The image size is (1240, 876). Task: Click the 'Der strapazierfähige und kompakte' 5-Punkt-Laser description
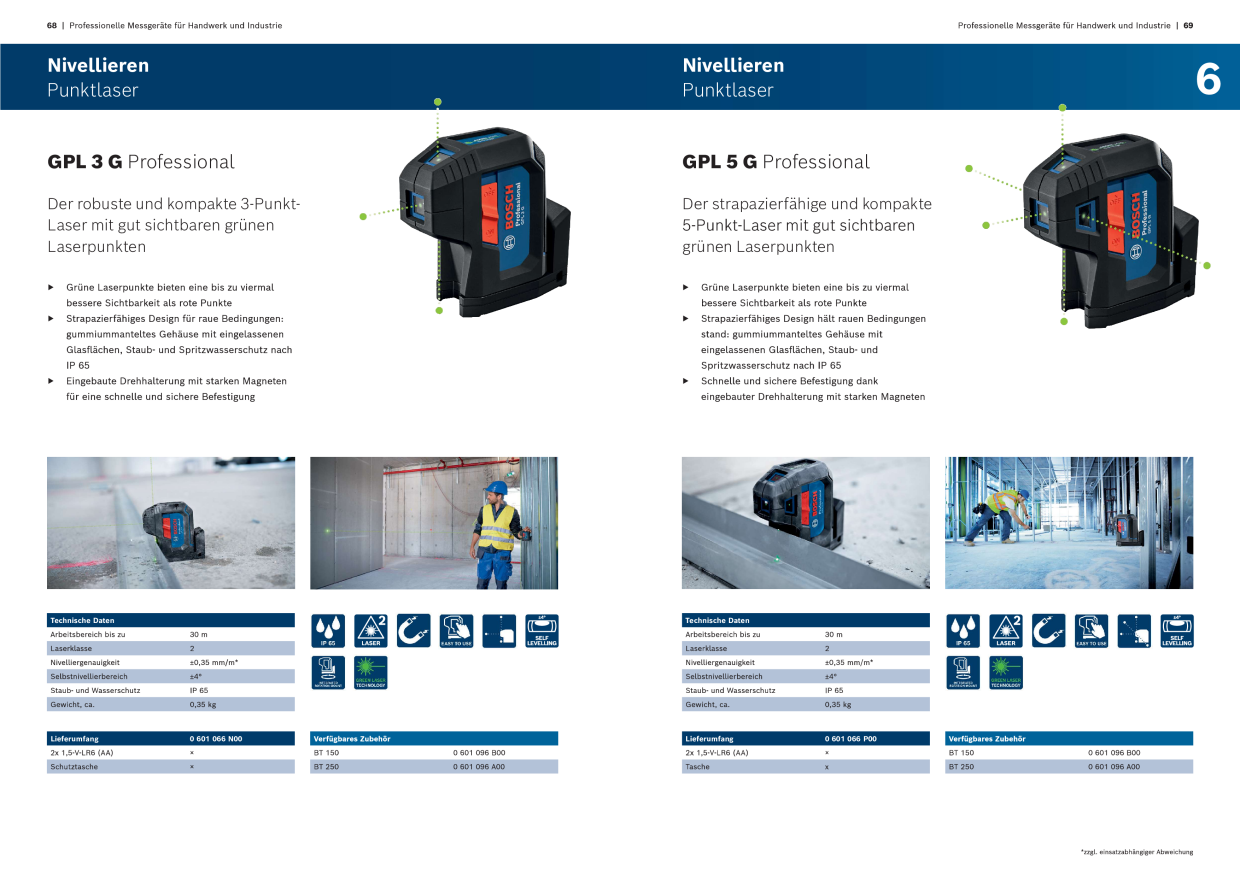pyautogui.click(x=807, y=225)
